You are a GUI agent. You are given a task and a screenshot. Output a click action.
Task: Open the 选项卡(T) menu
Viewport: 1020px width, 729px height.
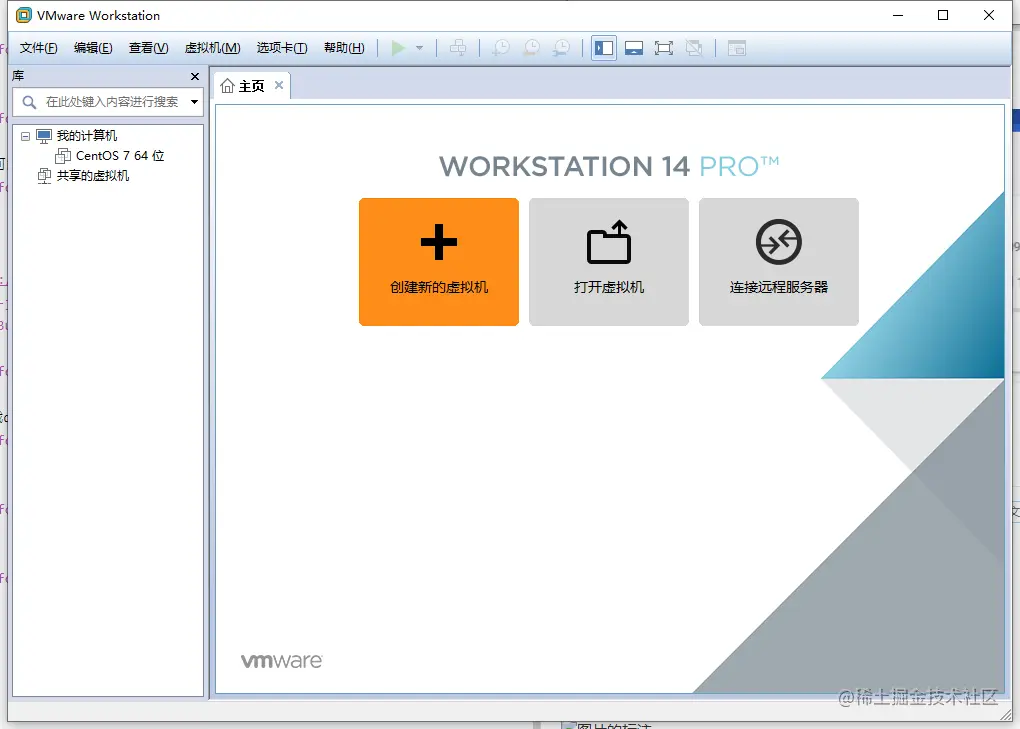click(282, 48)
